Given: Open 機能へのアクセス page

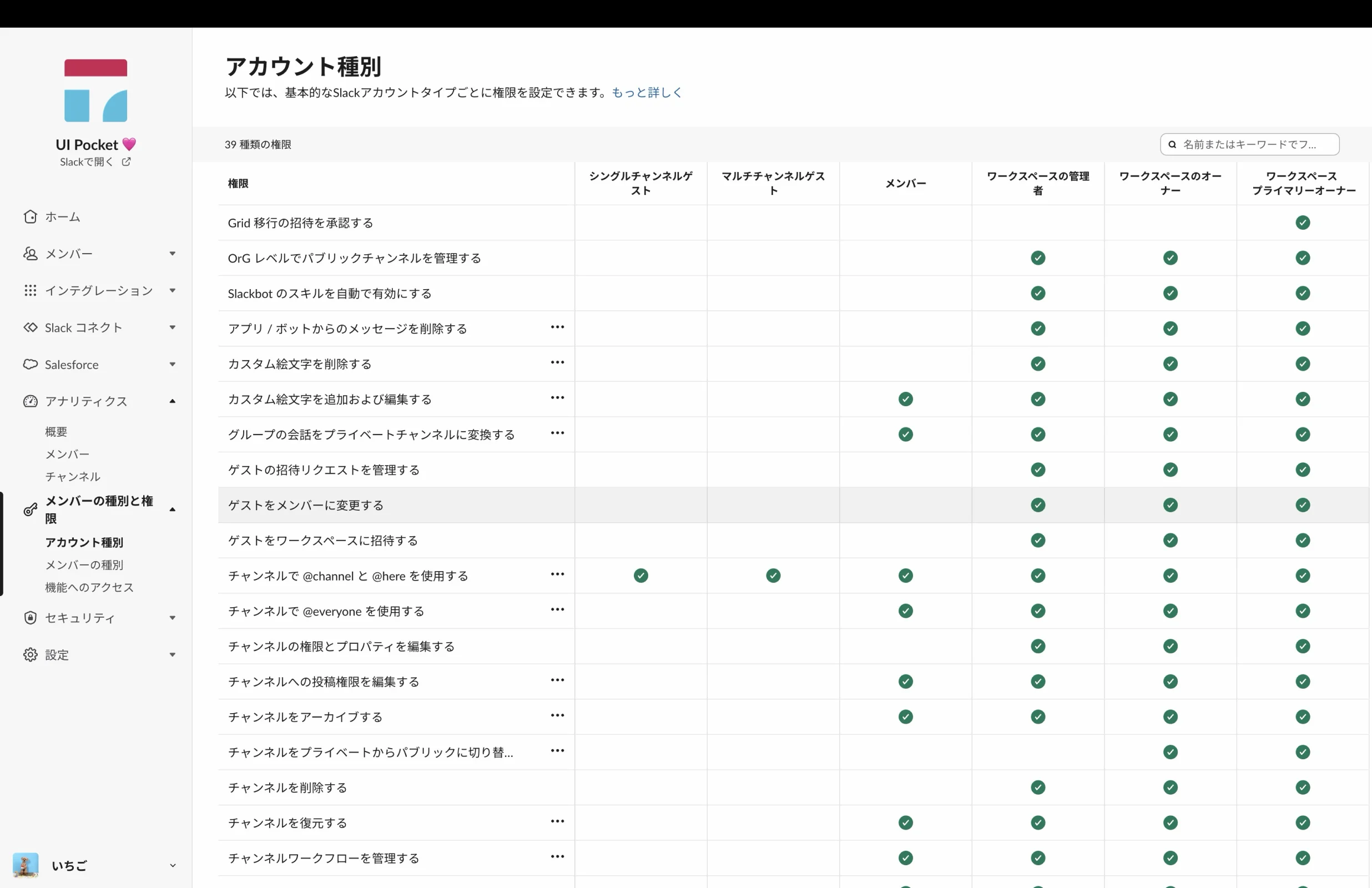Looking at the screenshot, I should coord(89,588).
